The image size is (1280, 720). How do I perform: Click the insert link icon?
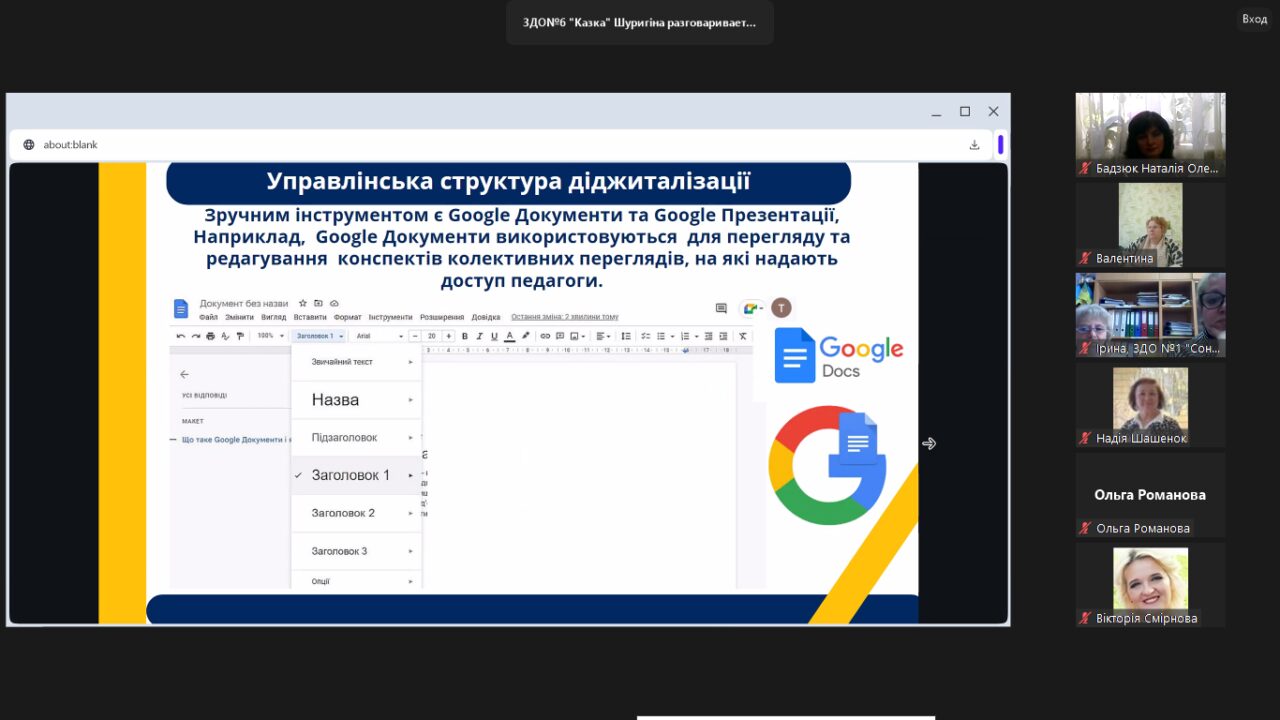click(x=545, y=336)
